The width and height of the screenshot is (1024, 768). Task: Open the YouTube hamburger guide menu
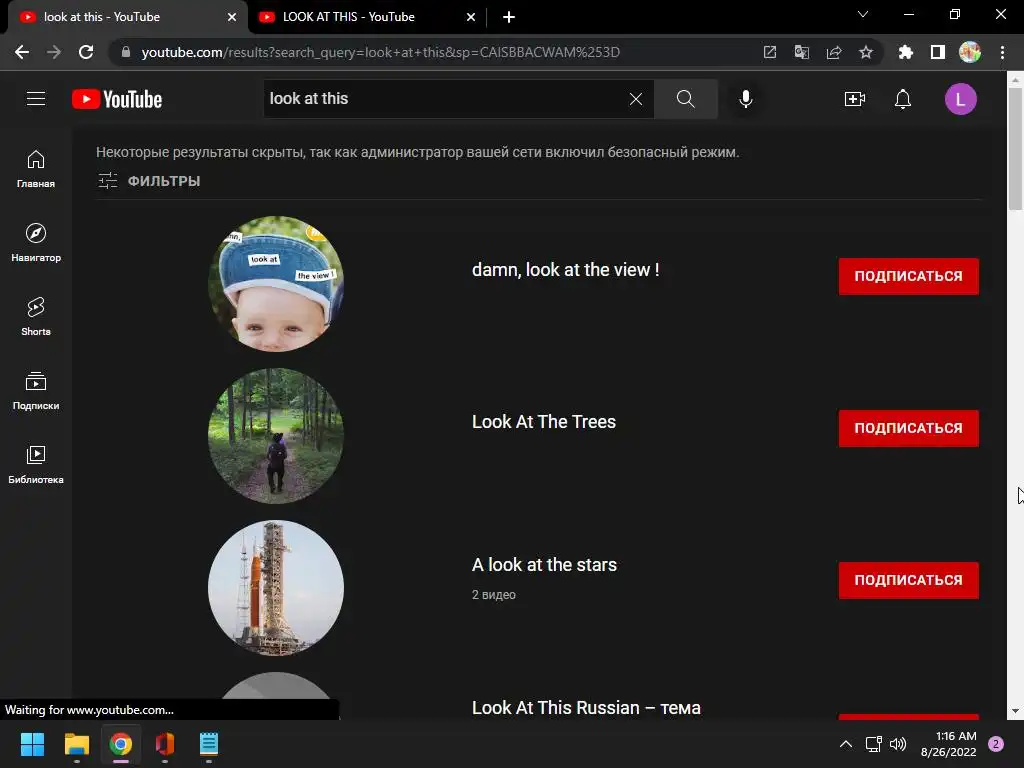click(x=36, y=99)
